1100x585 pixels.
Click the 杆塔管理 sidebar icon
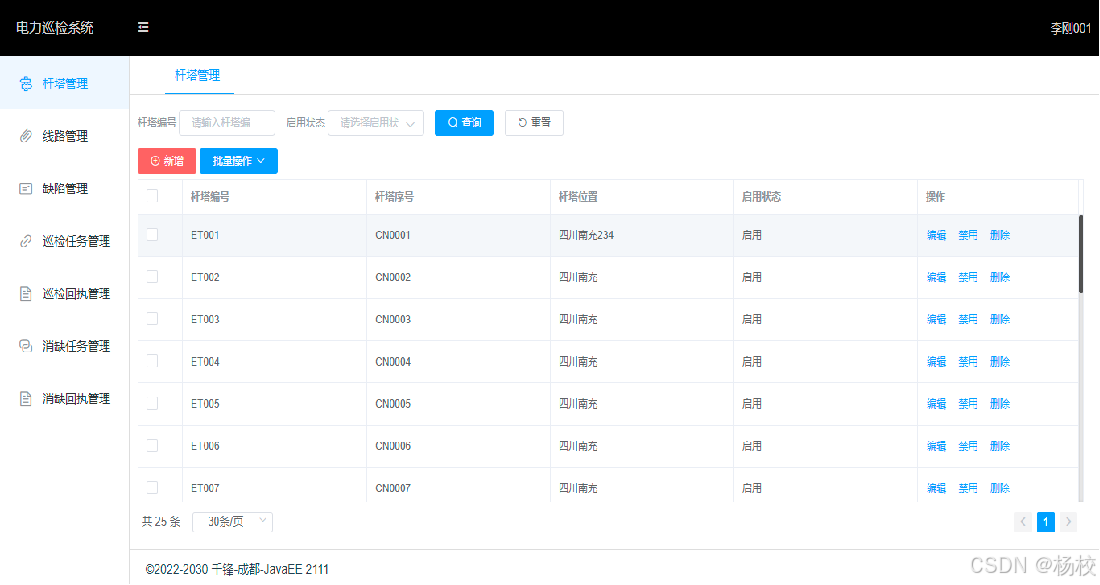26,83
